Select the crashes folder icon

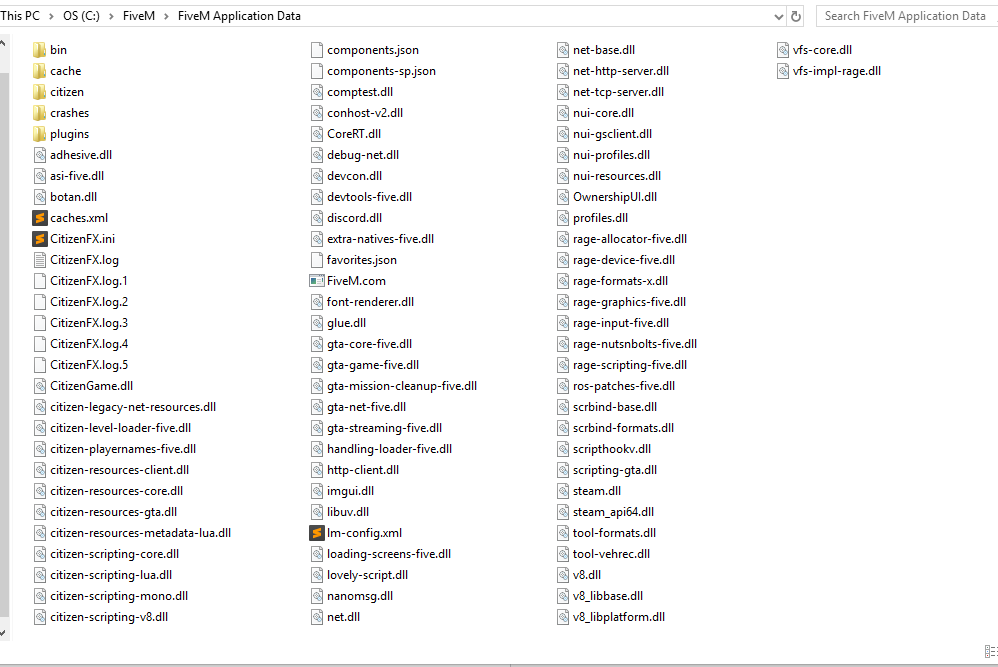pos(39,113)
